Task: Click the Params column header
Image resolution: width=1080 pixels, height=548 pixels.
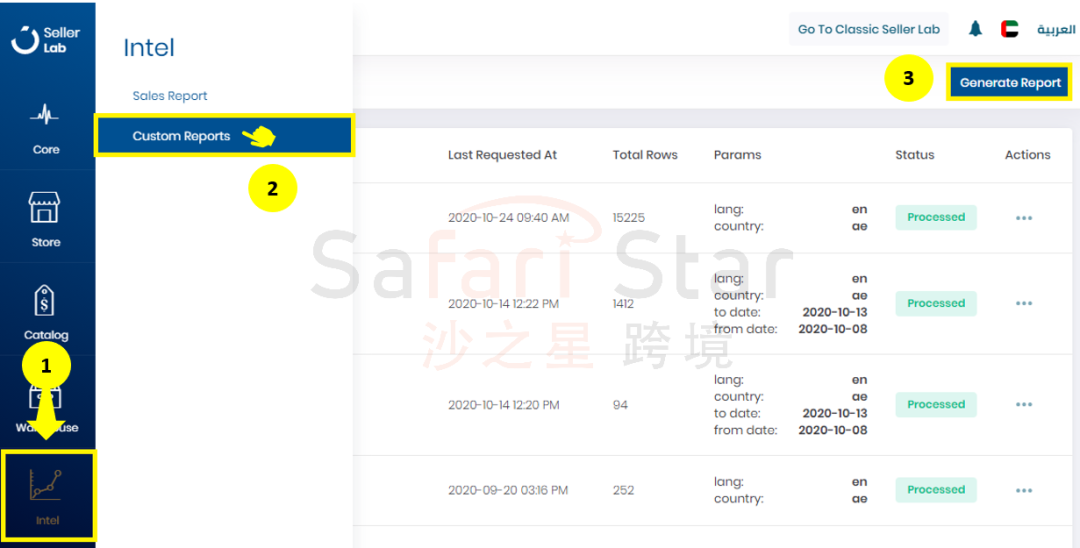Action: coord(737,155)
